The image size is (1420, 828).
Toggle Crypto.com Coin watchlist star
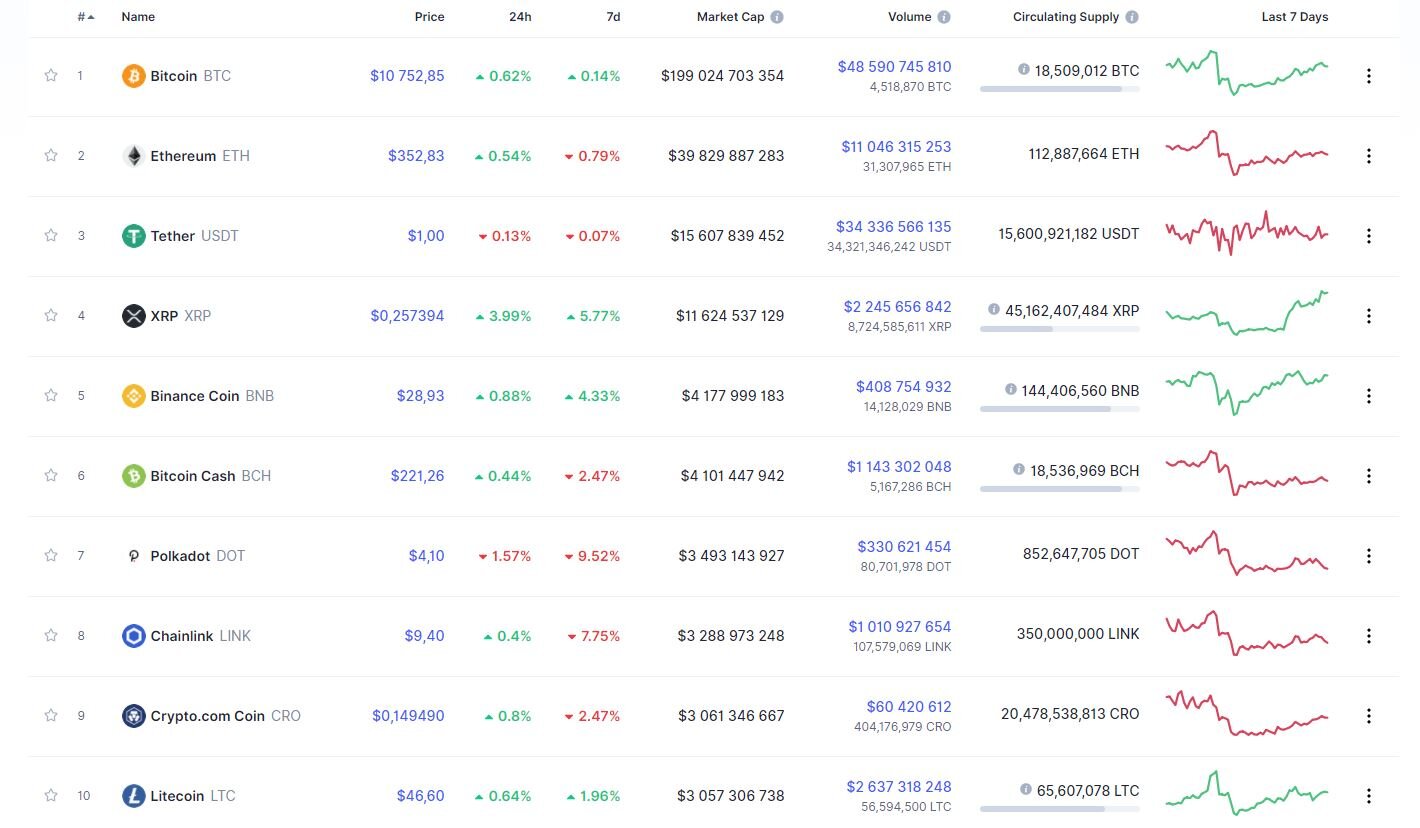pyautogui.click(x=51, y=715)
